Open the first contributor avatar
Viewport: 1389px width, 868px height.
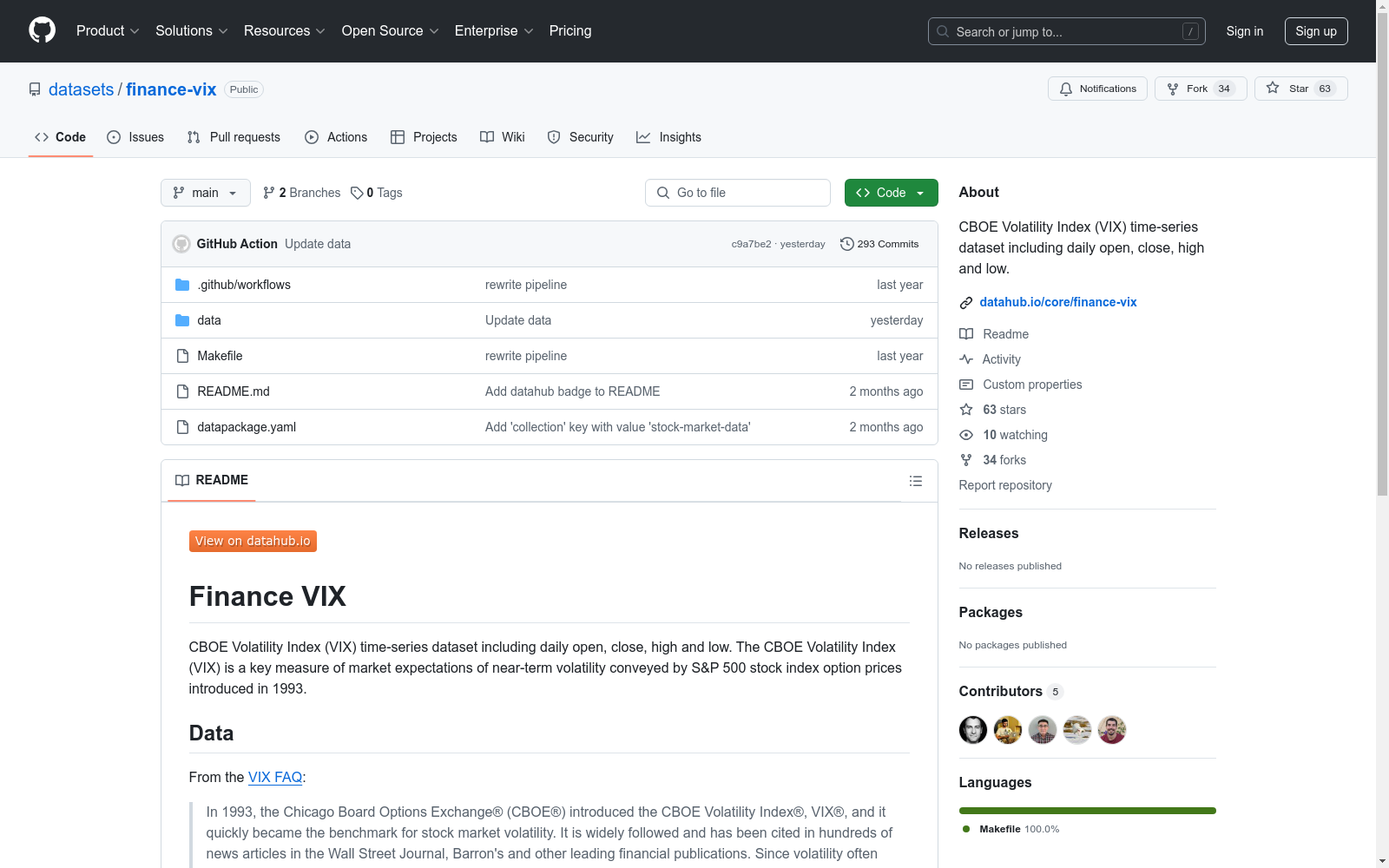pos(973,730)
